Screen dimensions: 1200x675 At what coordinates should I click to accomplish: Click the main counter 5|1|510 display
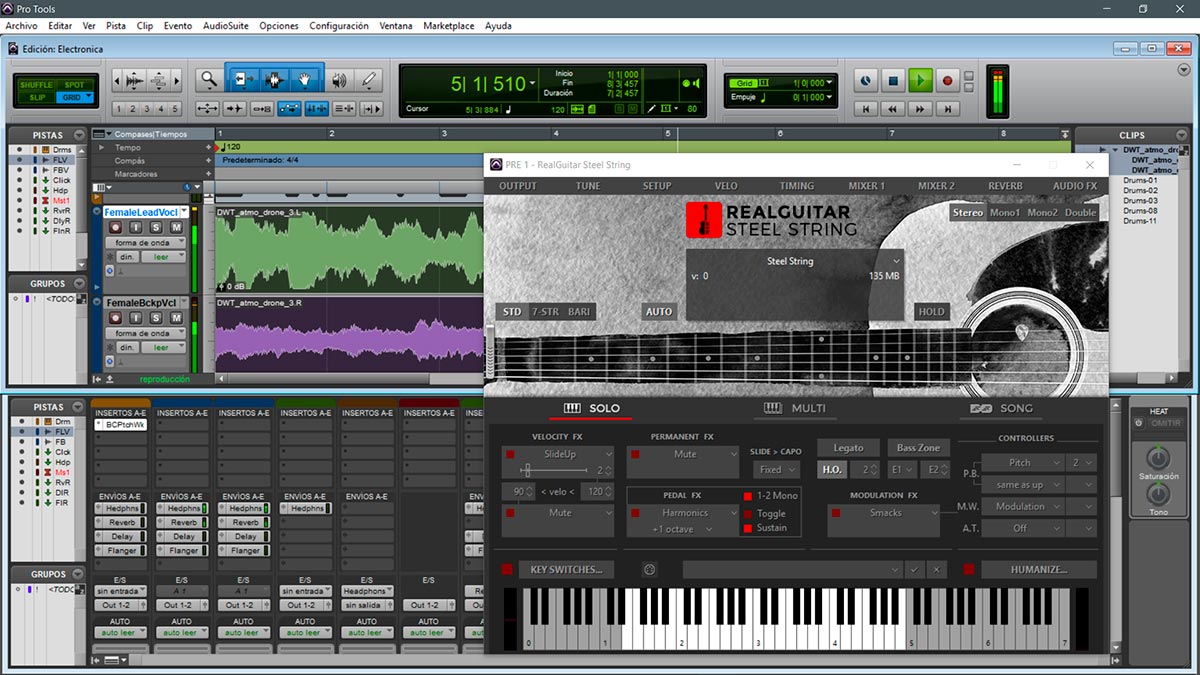coord(488,84)
